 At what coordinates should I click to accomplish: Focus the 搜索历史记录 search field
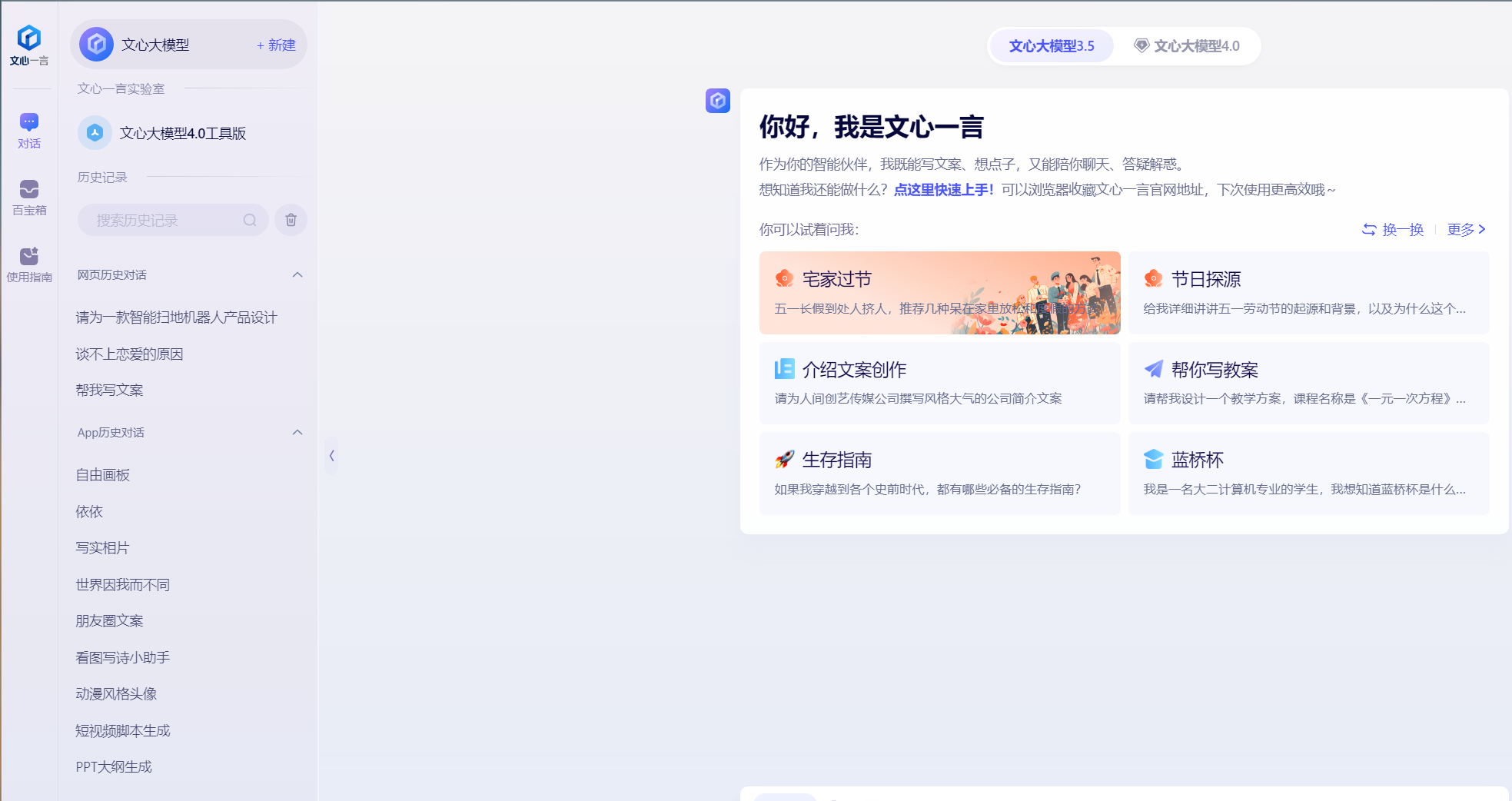click(x=173, y=220)
